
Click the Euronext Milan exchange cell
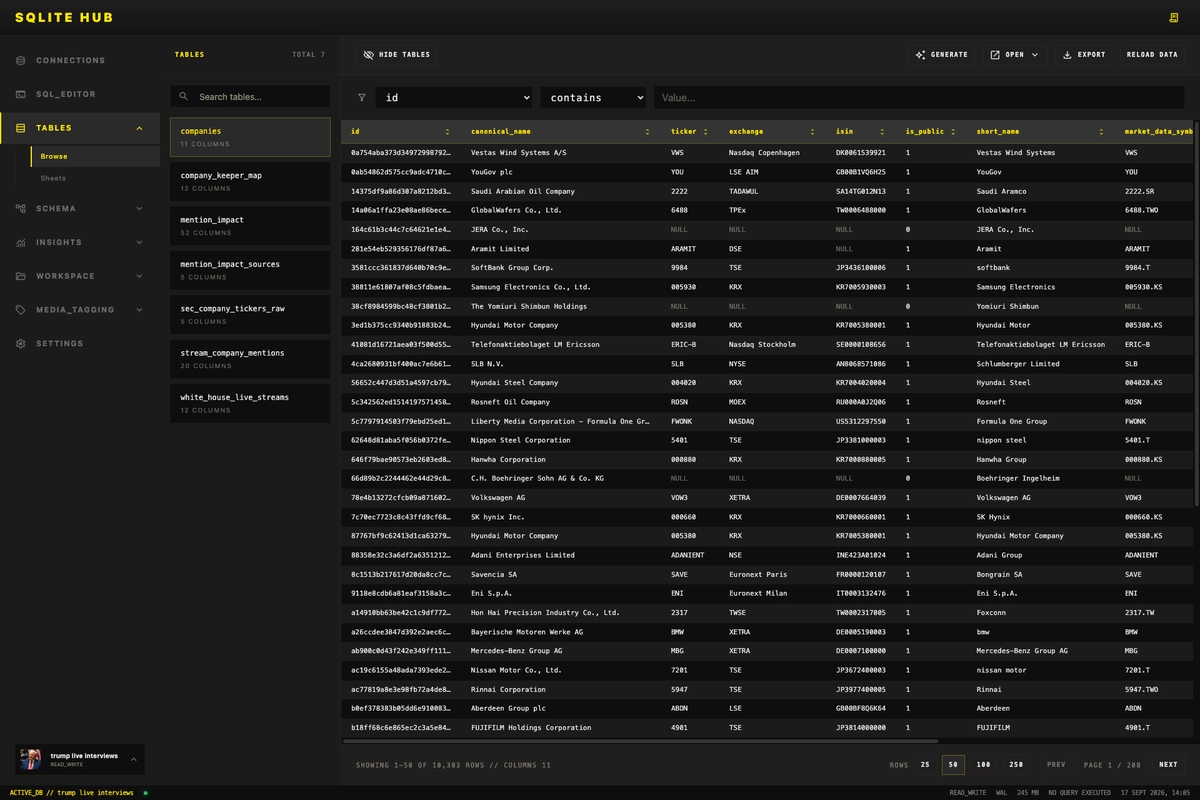(x=758, y=593)
